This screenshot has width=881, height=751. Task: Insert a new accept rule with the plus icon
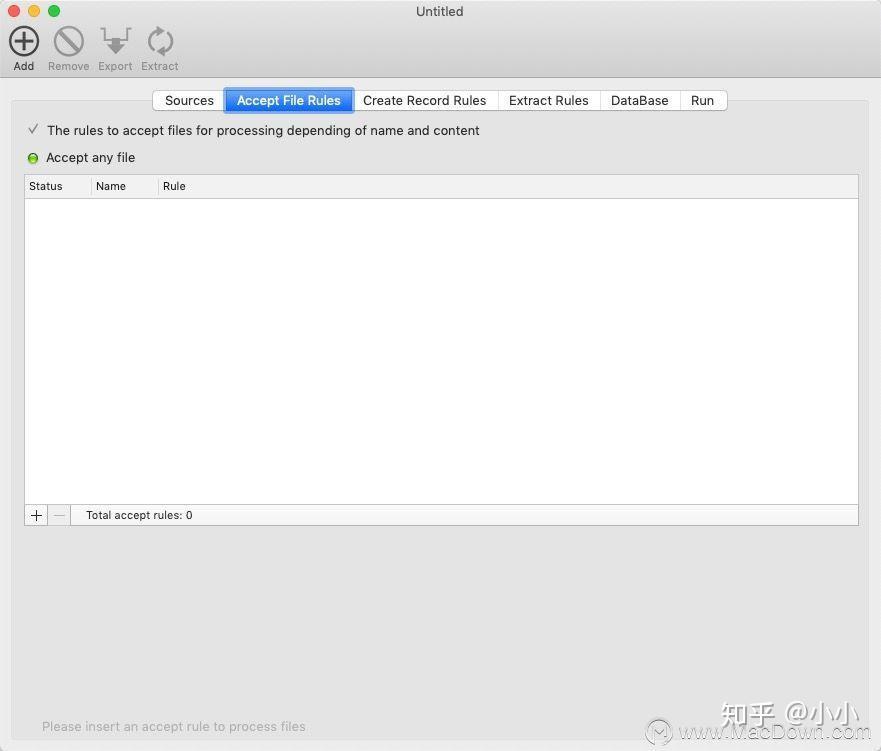pyautogui.click(x=36, y=515)
